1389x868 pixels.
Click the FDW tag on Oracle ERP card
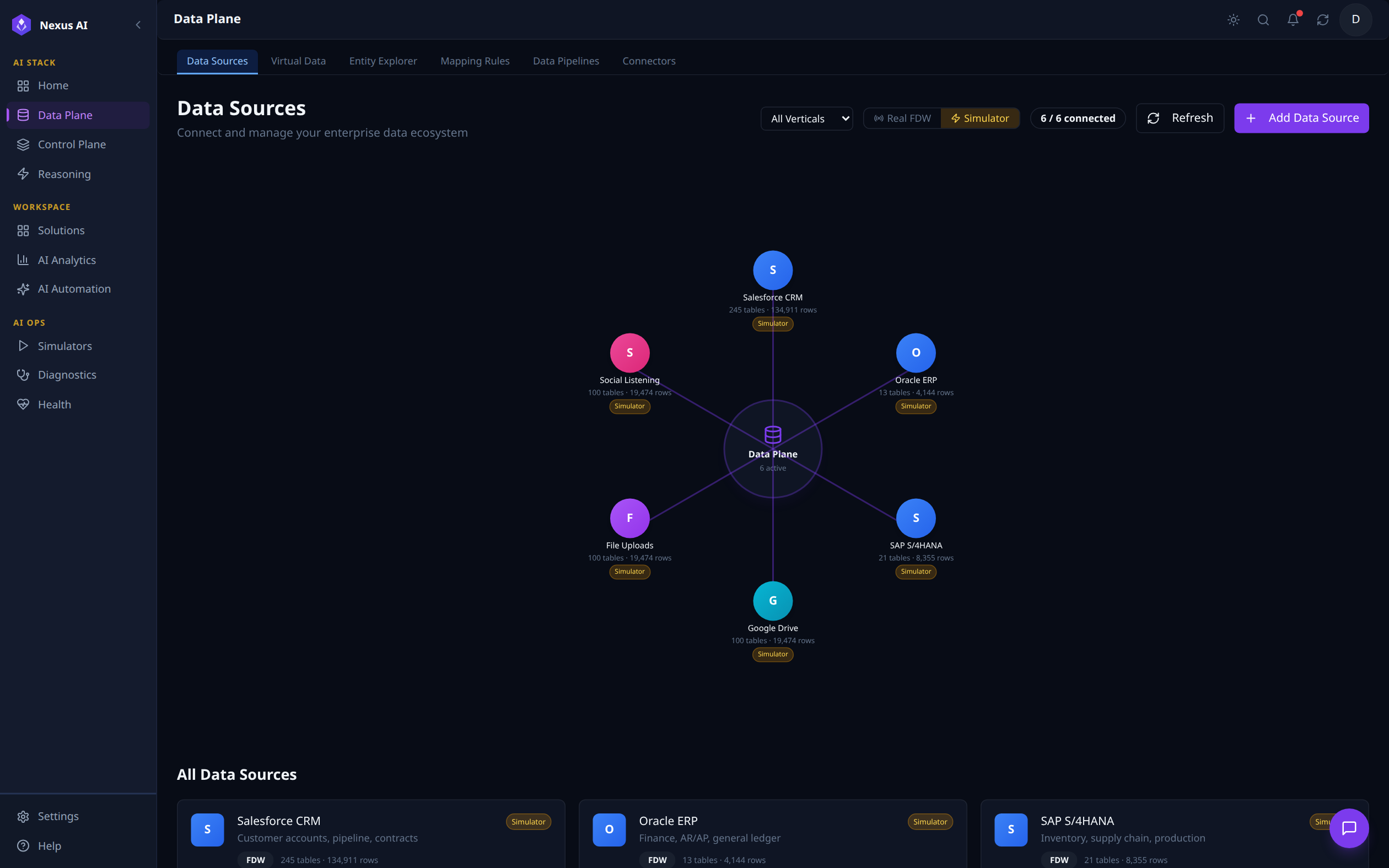[x=657, y=860]
